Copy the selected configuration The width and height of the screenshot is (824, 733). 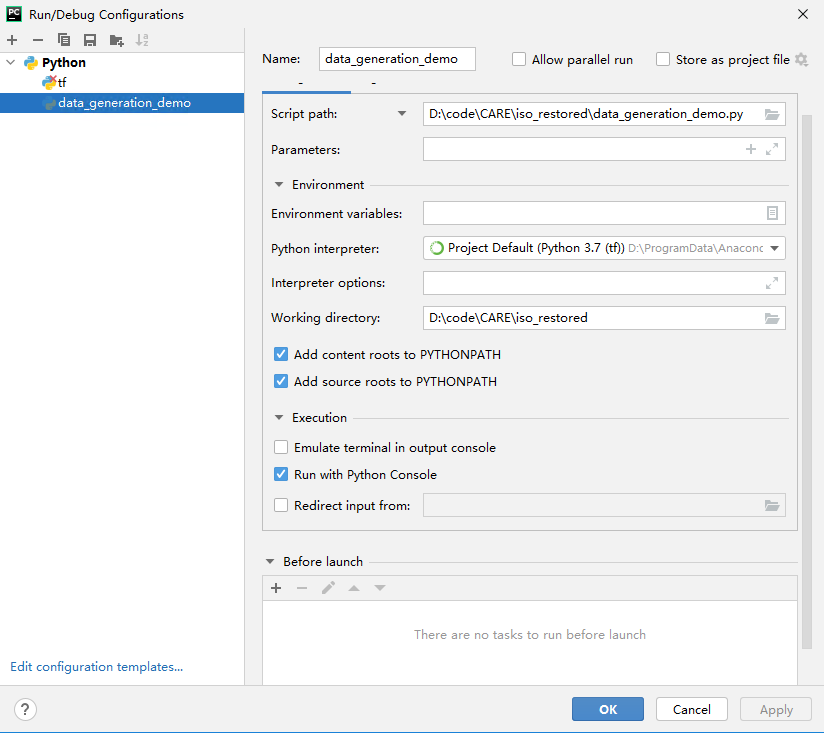click(64, 40)
